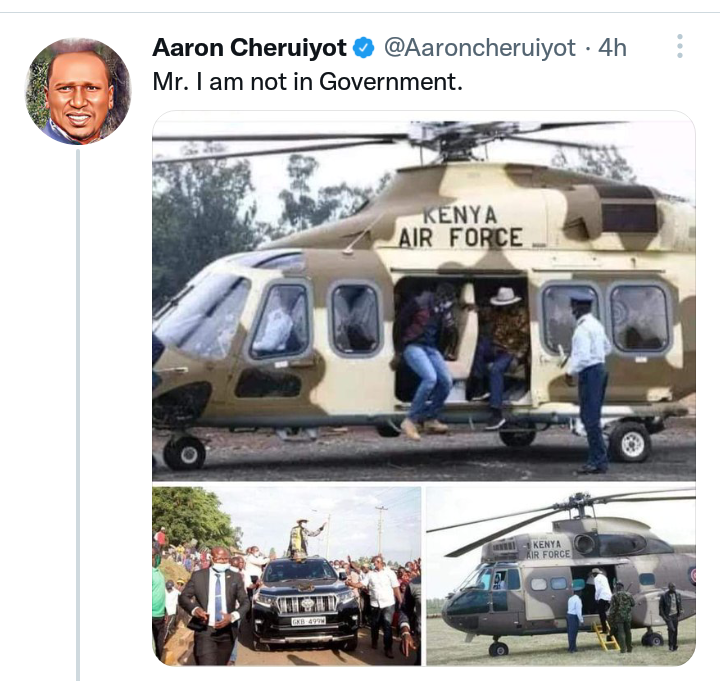
Task: Open the small grey helicopter photo
Action: click(561, 576)
